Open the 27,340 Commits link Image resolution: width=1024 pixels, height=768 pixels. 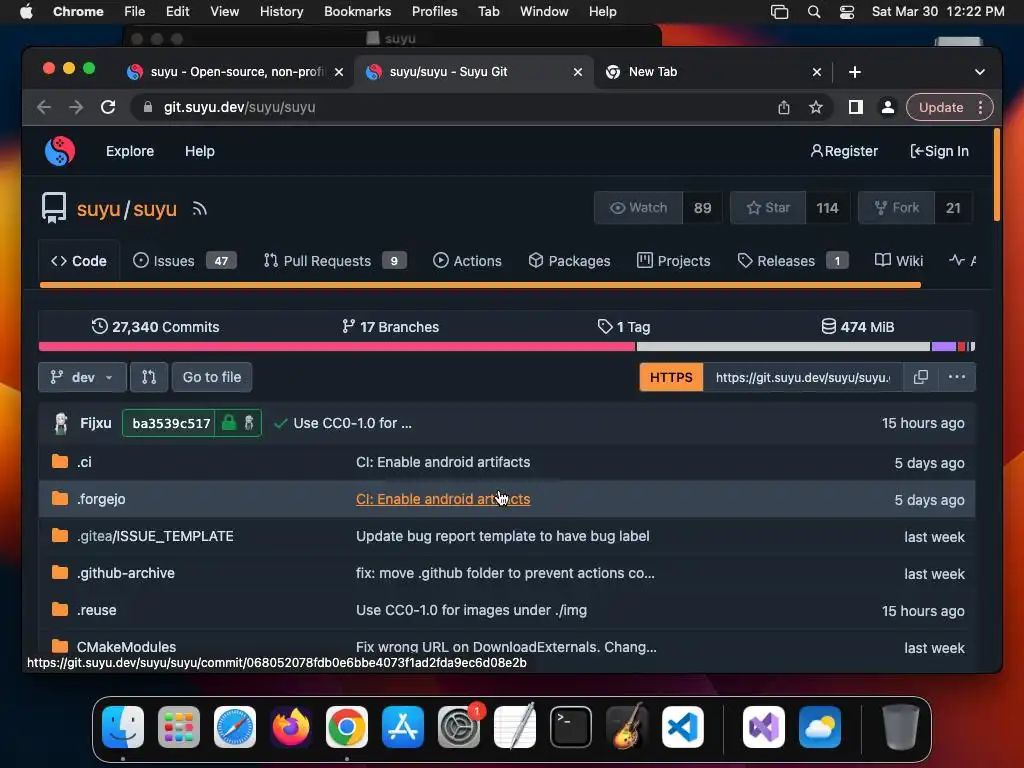pos(155,327)
